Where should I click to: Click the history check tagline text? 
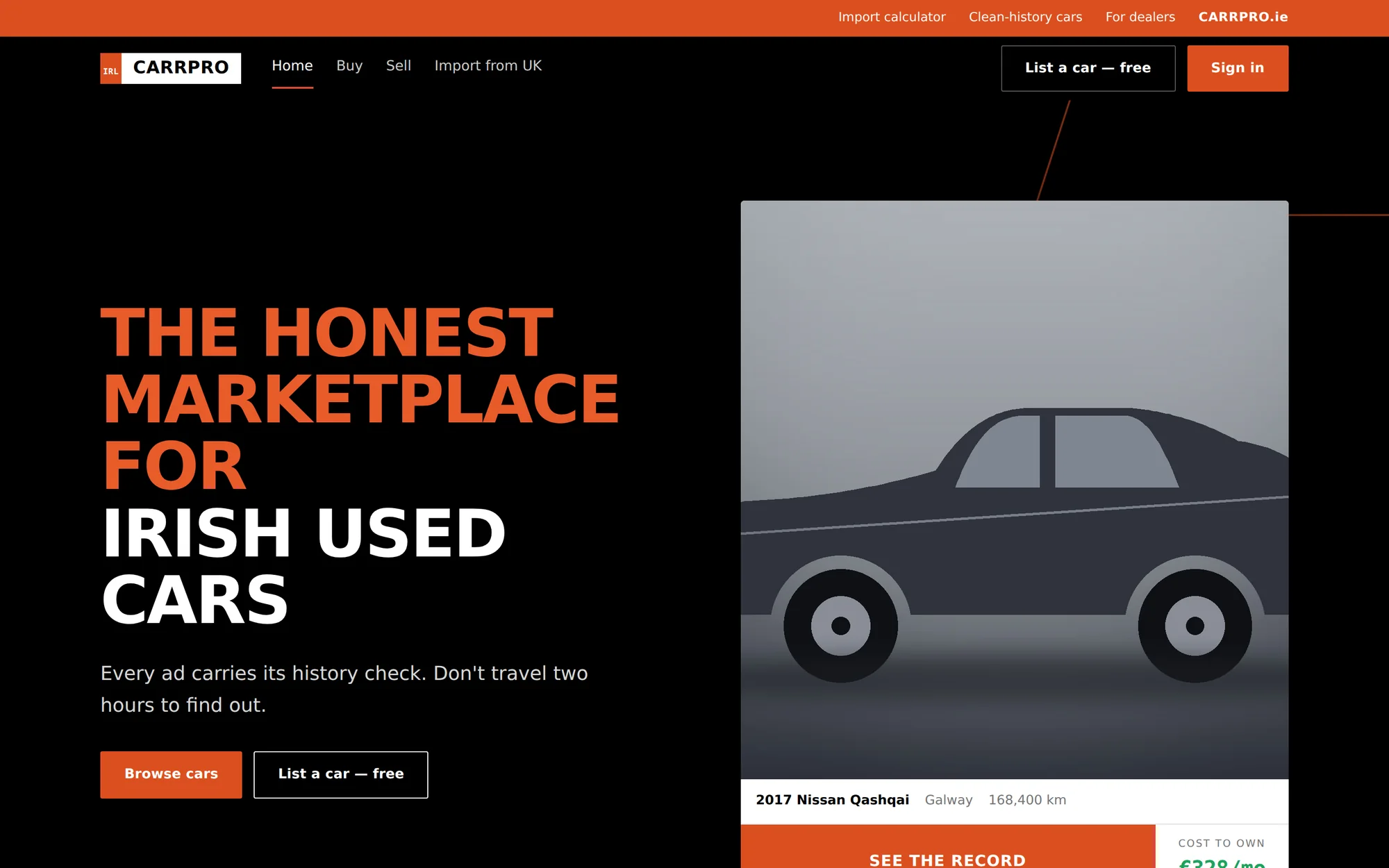click(x=344, y=689)
